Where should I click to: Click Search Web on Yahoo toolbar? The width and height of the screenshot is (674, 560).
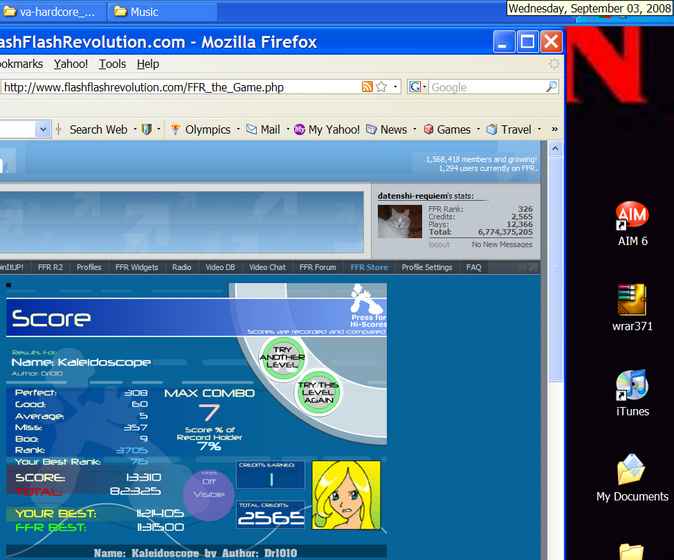98,129
